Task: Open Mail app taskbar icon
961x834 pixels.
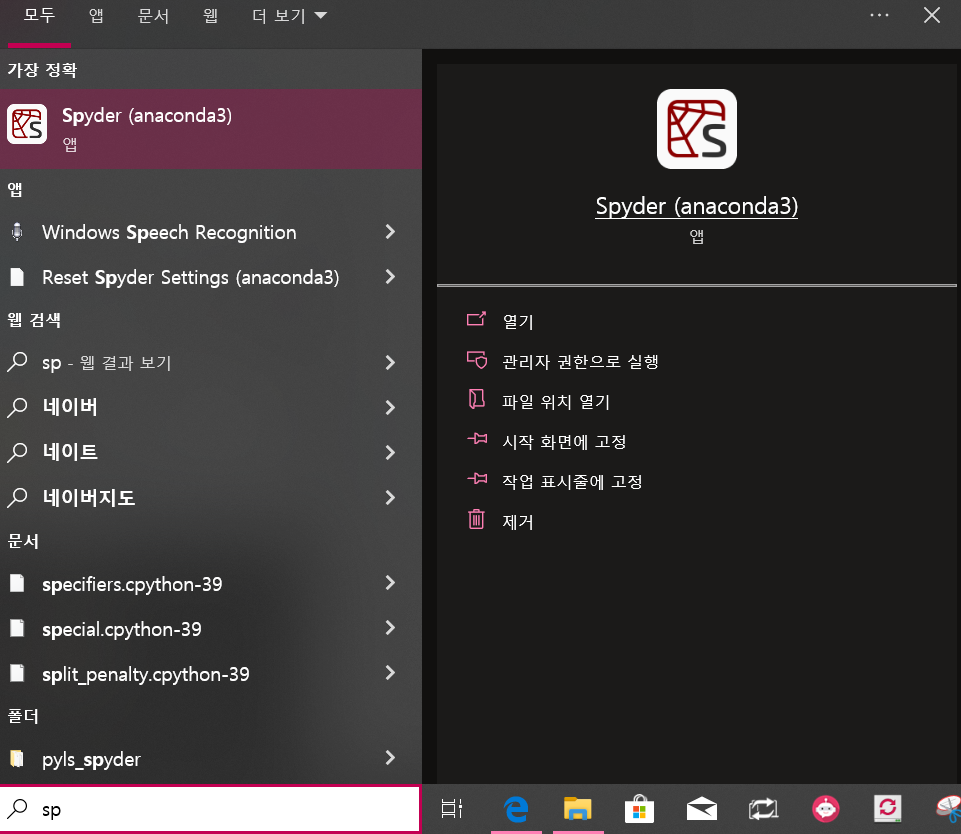Action: pos(702,809)
